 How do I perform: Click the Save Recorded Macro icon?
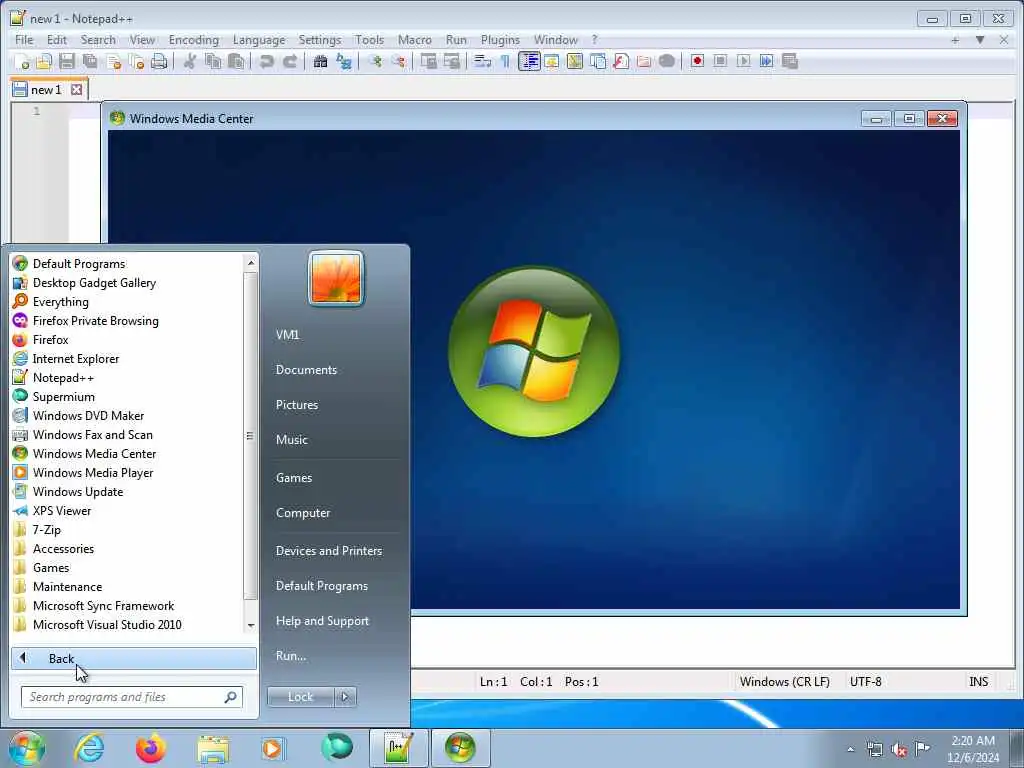790,61
